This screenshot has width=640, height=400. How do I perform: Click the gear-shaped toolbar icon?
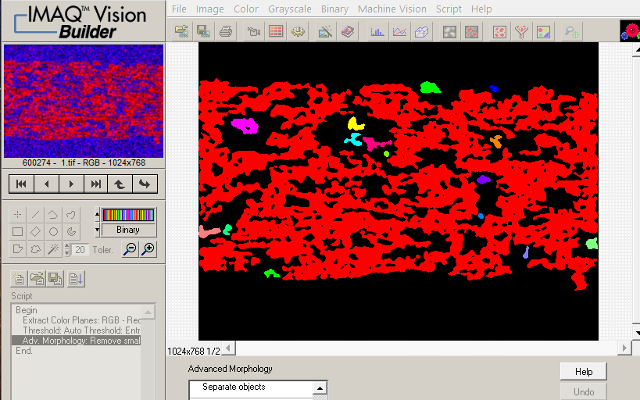(x=298, y=31)
